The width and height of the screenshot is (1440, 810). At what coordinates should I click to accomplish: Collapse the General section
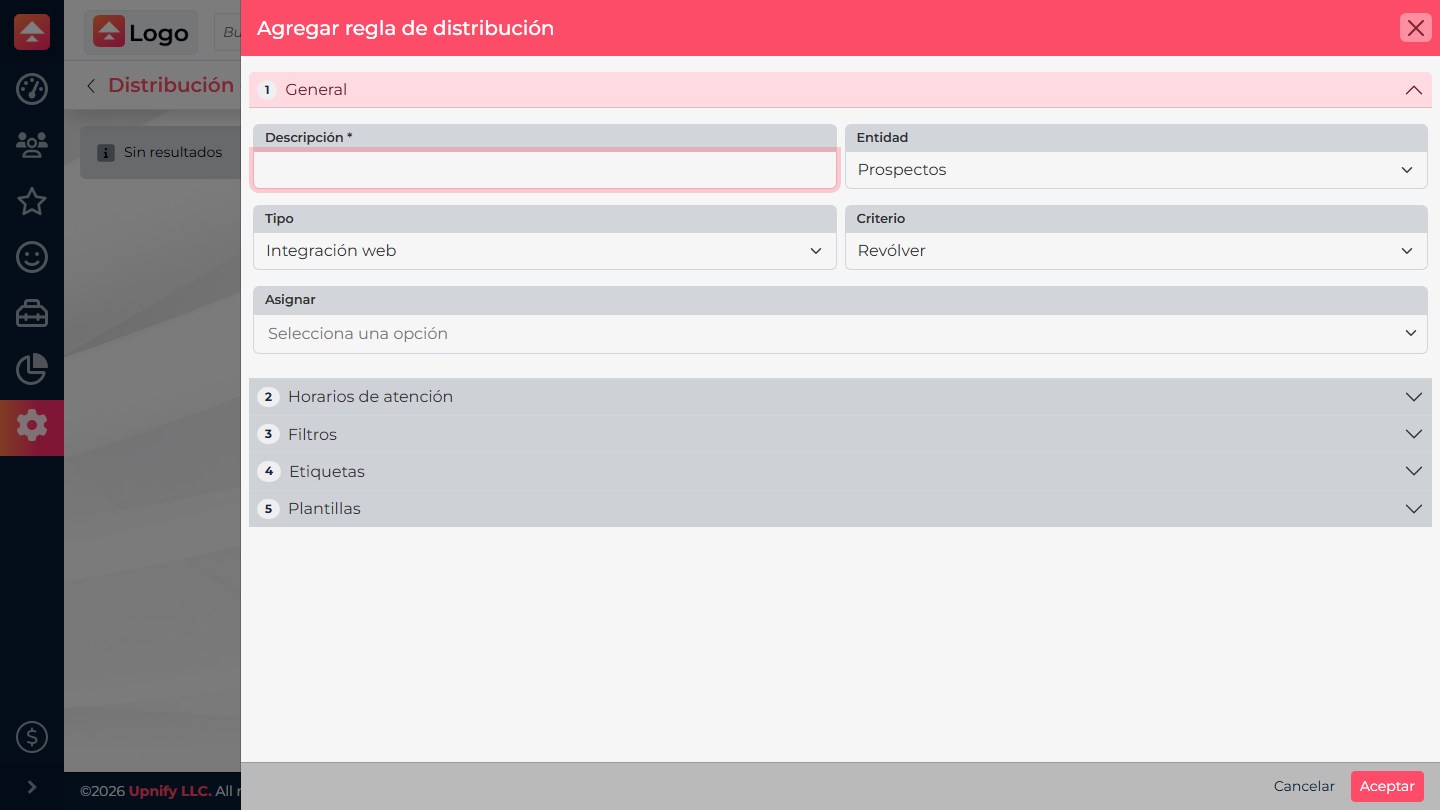(840, 90)
